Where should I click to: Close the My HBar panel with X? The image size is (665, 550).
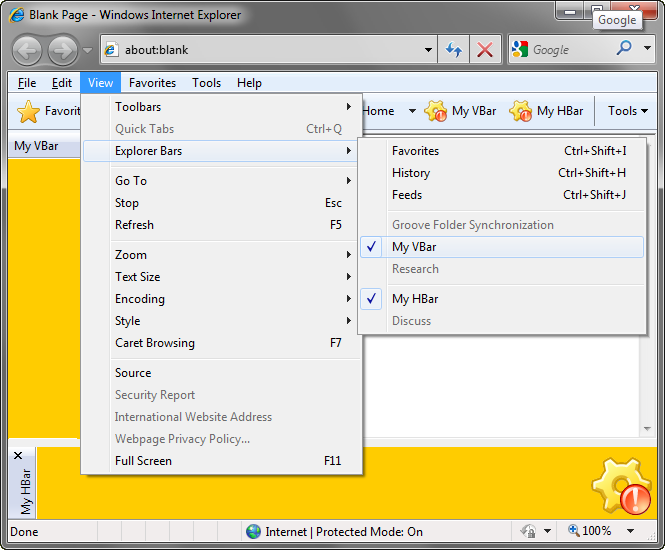(x=18, y=456)
